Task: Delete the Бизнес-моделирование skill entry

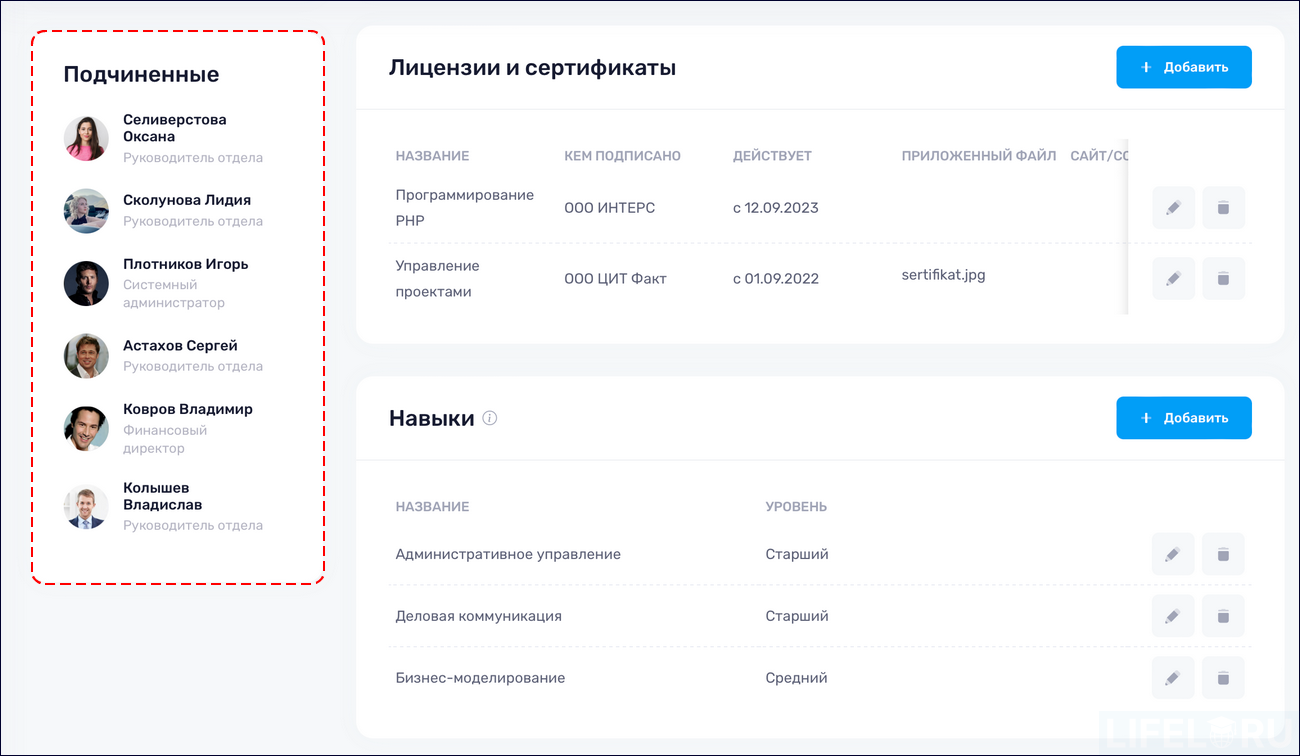Action: pos(1223,677)
